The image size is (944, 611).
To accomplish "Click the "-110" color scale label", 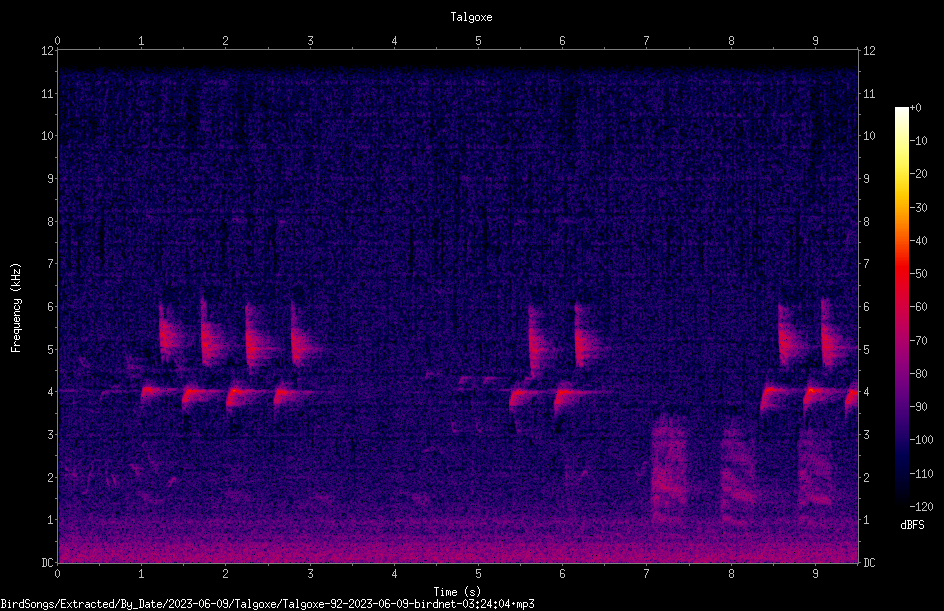I will (x=921, y=474).
